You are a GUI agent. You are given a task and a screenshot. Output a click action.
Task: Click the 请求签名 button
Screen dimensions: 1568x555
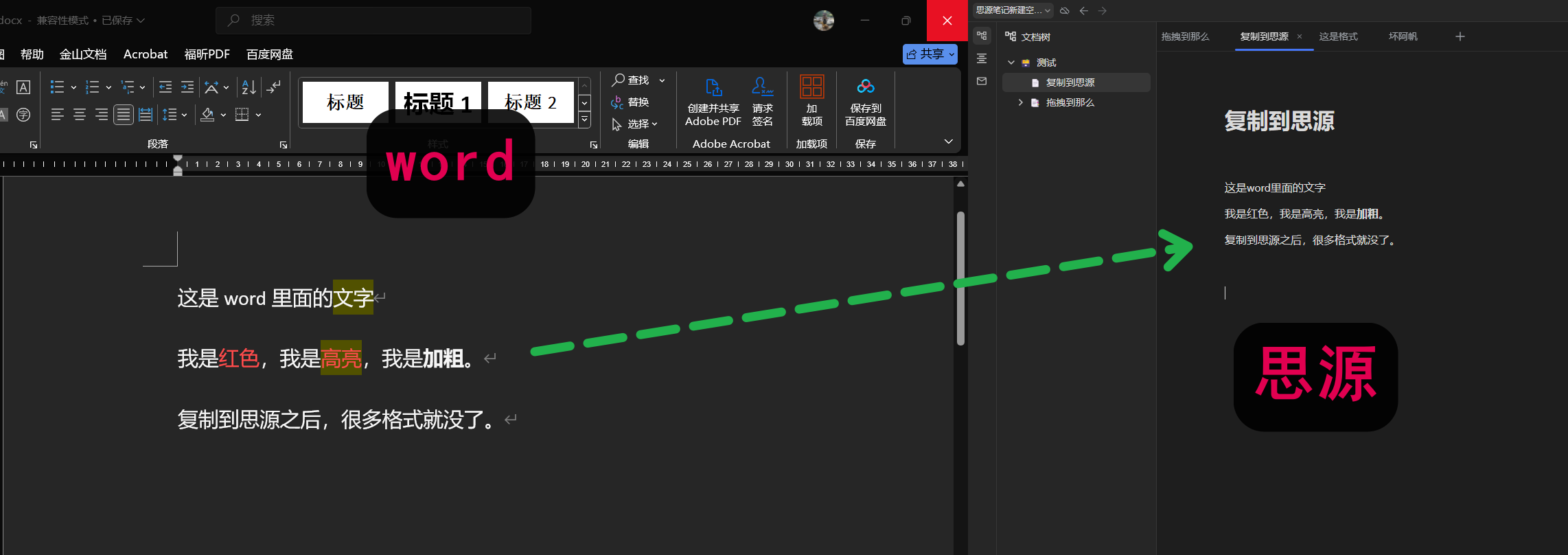763,102
